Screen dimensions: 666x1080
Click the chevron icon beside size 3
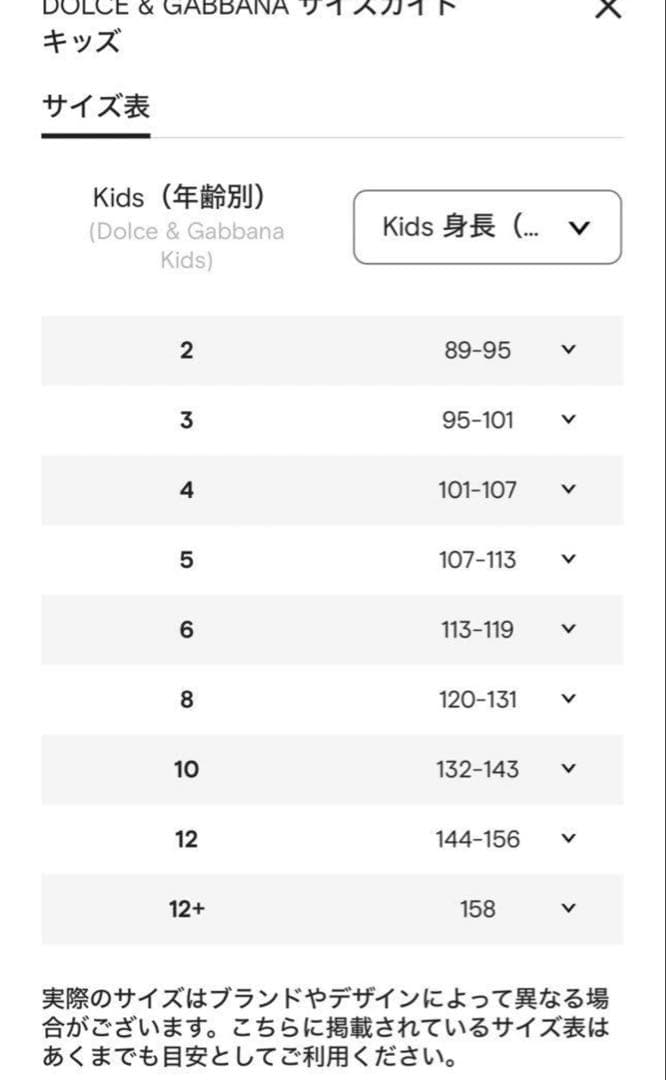pos(568,420)
